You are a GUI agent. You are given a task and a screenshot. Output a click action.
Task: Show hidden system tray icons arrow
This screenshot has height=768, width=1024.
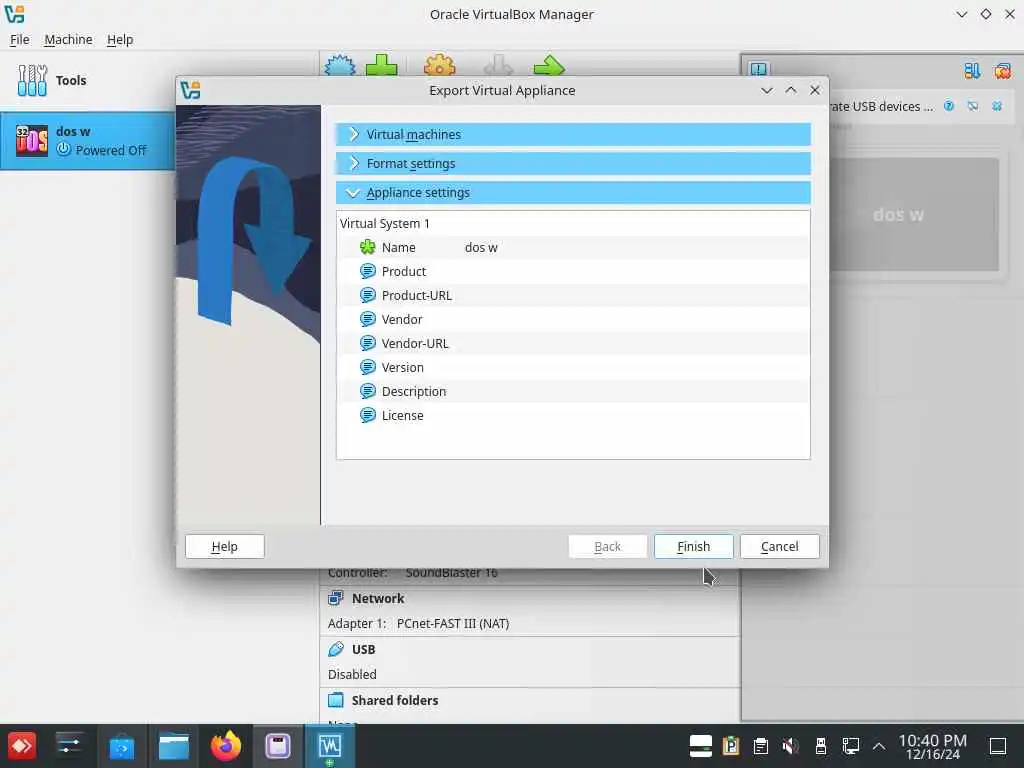[879, 745]
